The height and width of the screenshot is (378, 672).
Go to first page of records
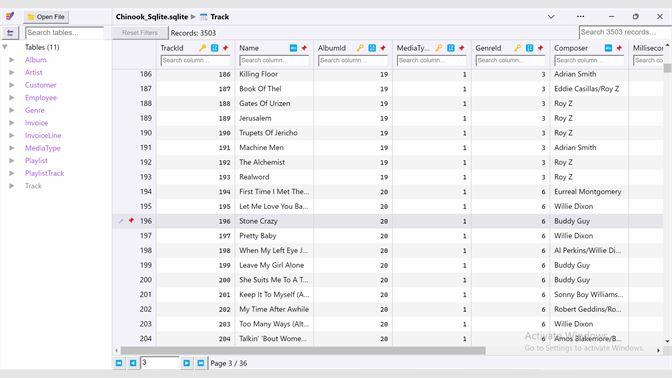click(119, 363)
